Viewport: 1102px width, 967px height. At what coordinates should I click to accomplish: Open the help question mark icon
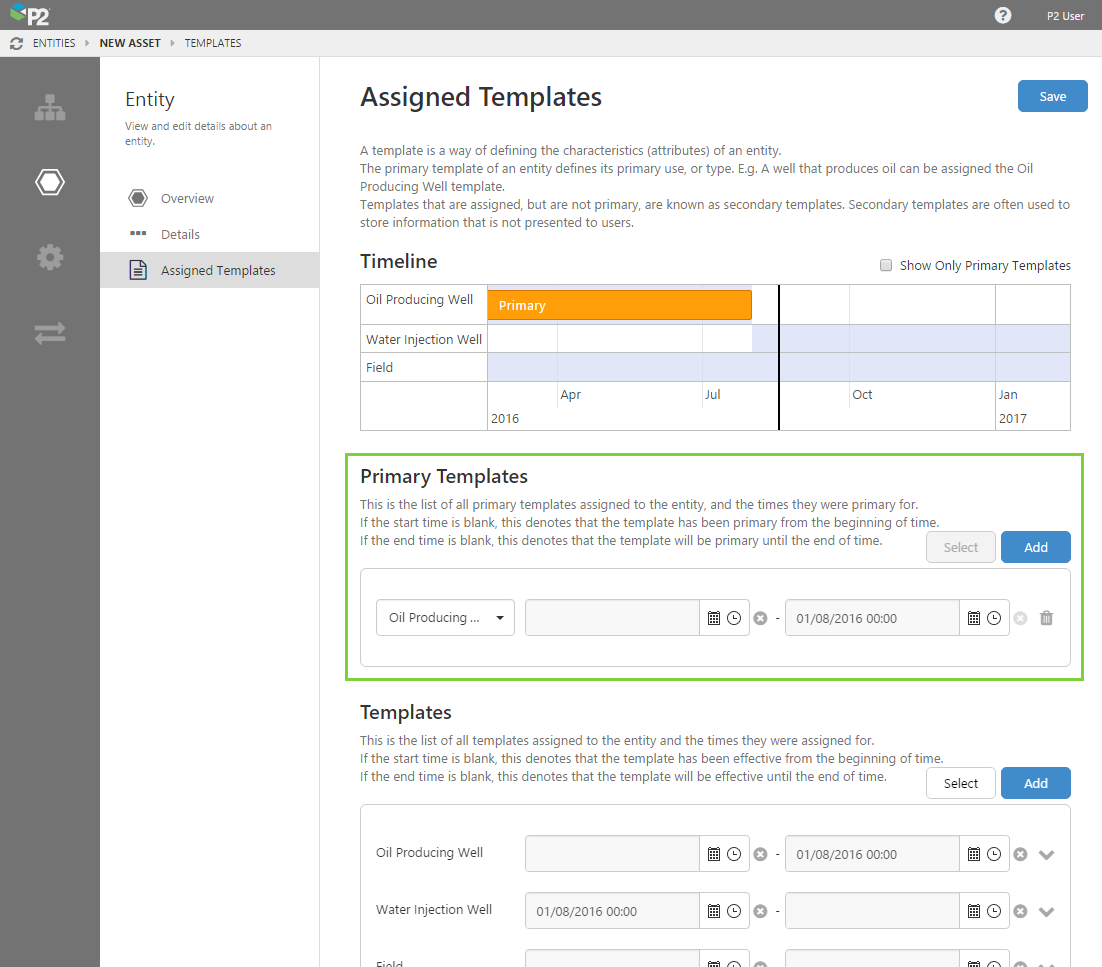click(x=1002, y=15)
